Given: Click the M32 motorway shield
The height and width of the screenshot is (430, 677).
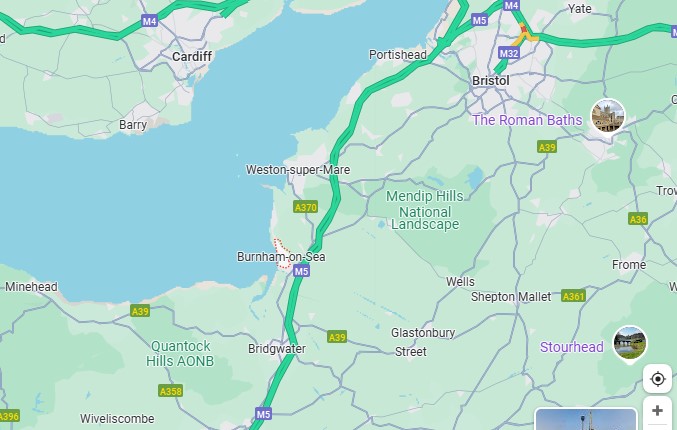Looking at the screenshot, I should (509, 53).
